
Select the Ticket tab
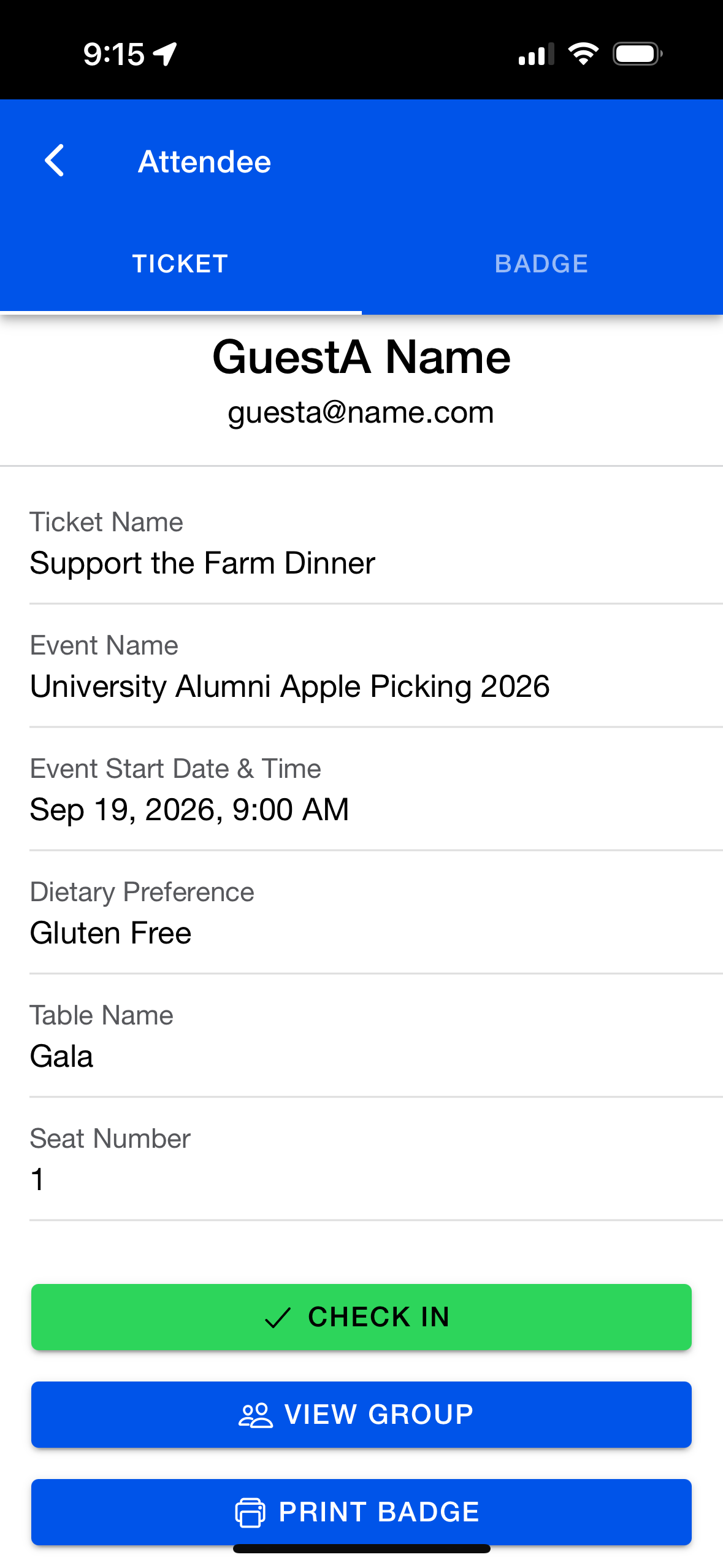point(180,264)
